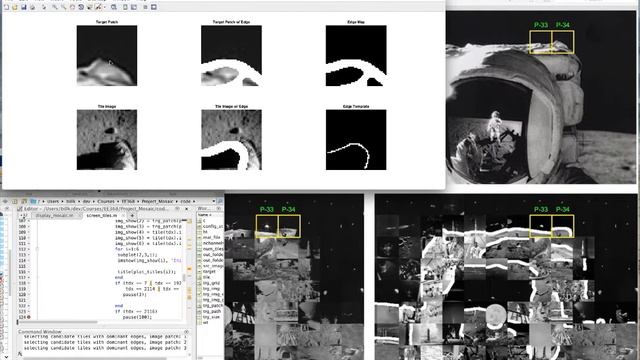Click the Edge Template subplot image
The height and width of the screenshot is (360, 640).
point(356,140)
